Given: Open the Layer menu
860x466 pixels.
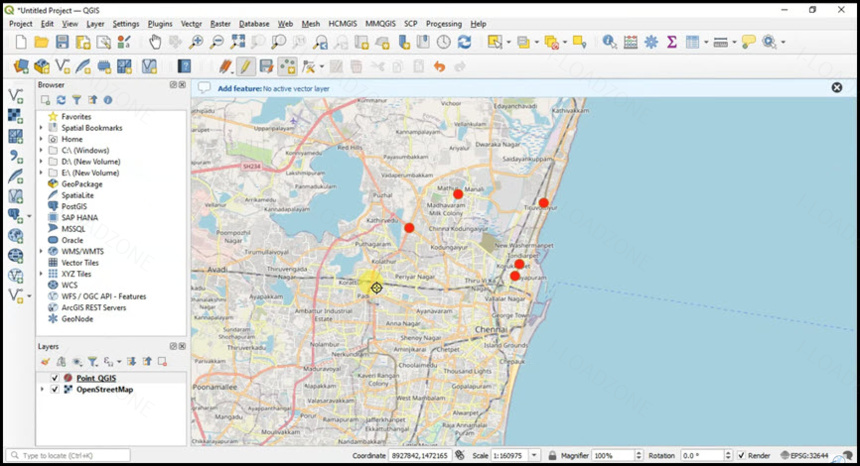Looking at the screenshot, I should coord(95,24).
